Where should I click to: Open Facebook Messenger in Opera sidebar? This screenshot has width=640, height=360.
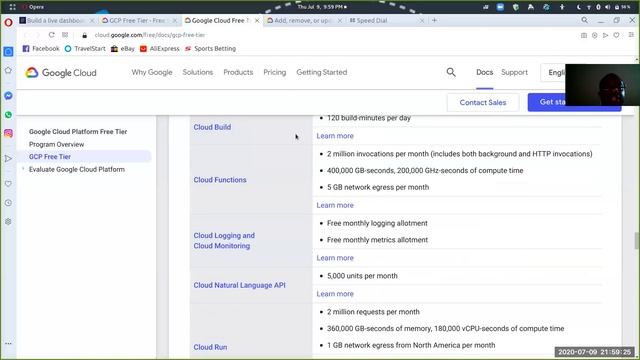8,96
